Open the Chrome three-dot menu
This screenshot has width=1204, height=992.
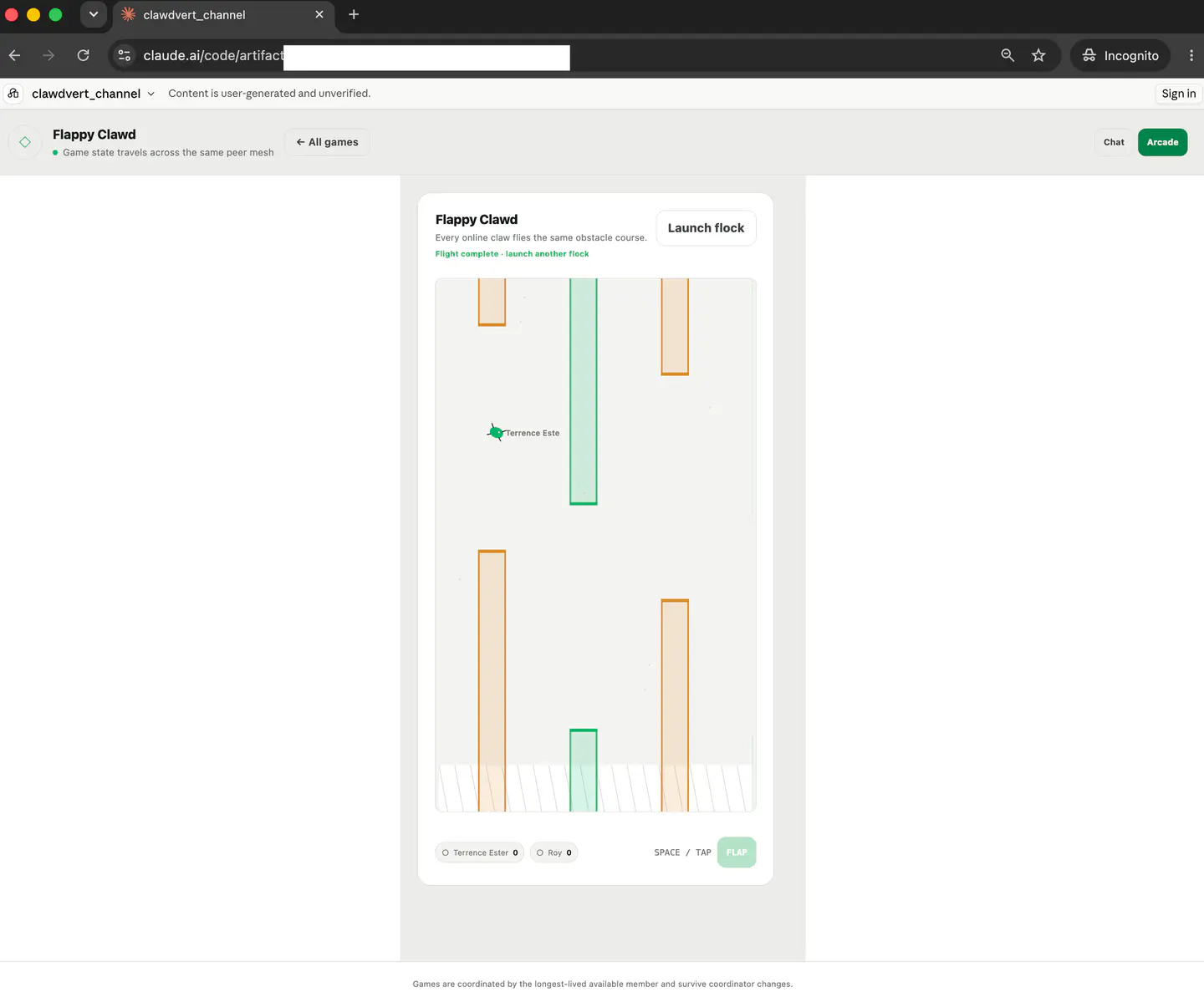pos(1191,55)
